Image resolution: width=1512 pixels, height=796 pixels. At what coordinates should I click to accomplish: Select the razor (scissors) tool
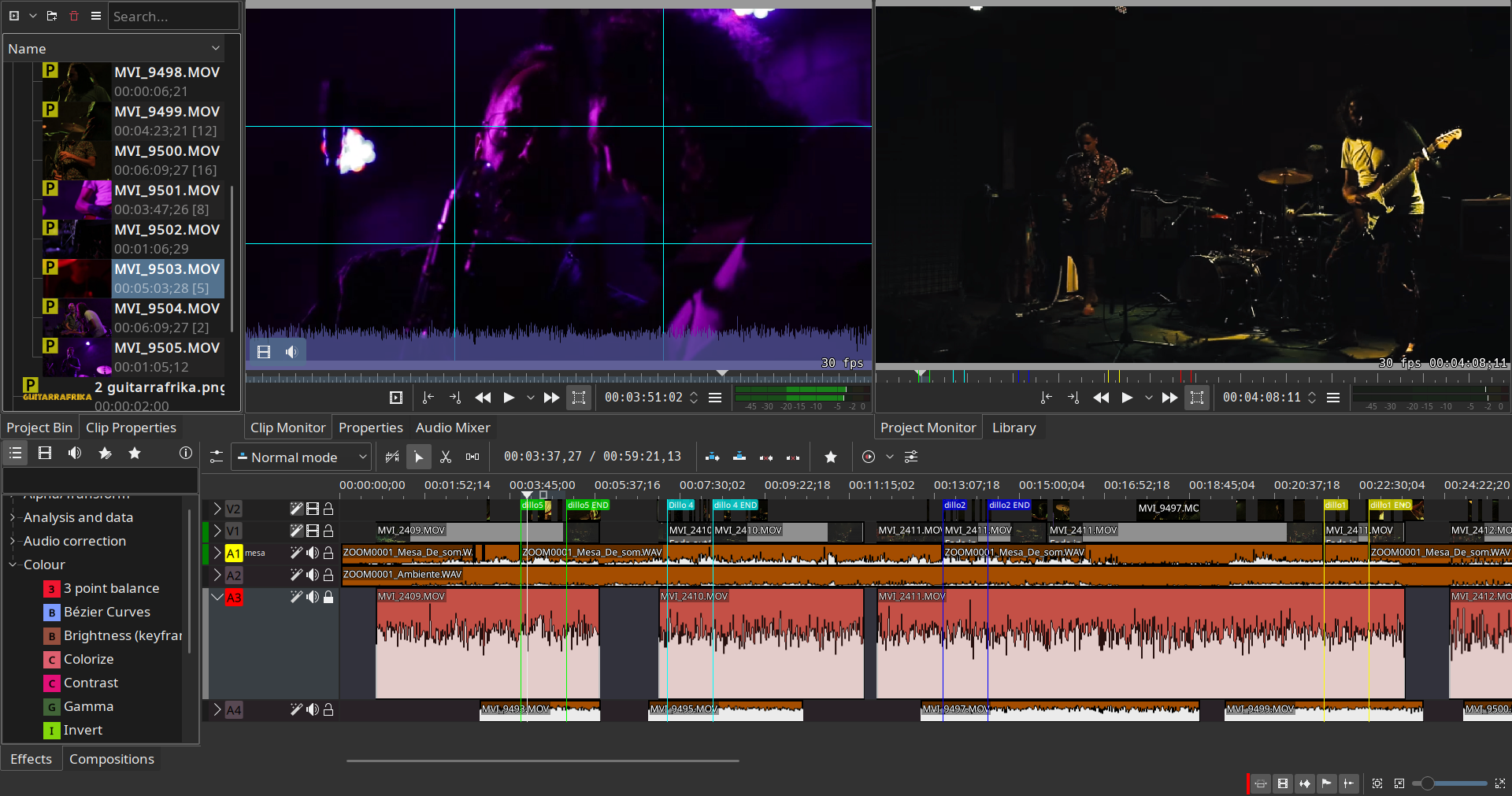[446, 457]
